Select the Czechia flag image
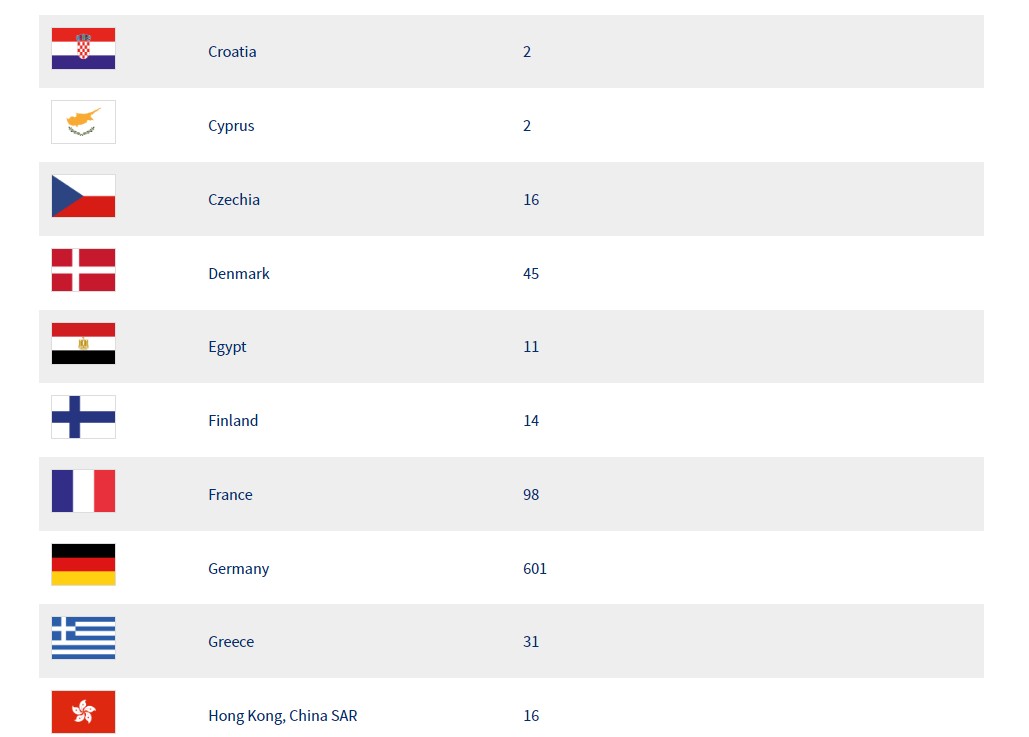This screenshot has width=1029, height=737. click(x=83, y=196)
